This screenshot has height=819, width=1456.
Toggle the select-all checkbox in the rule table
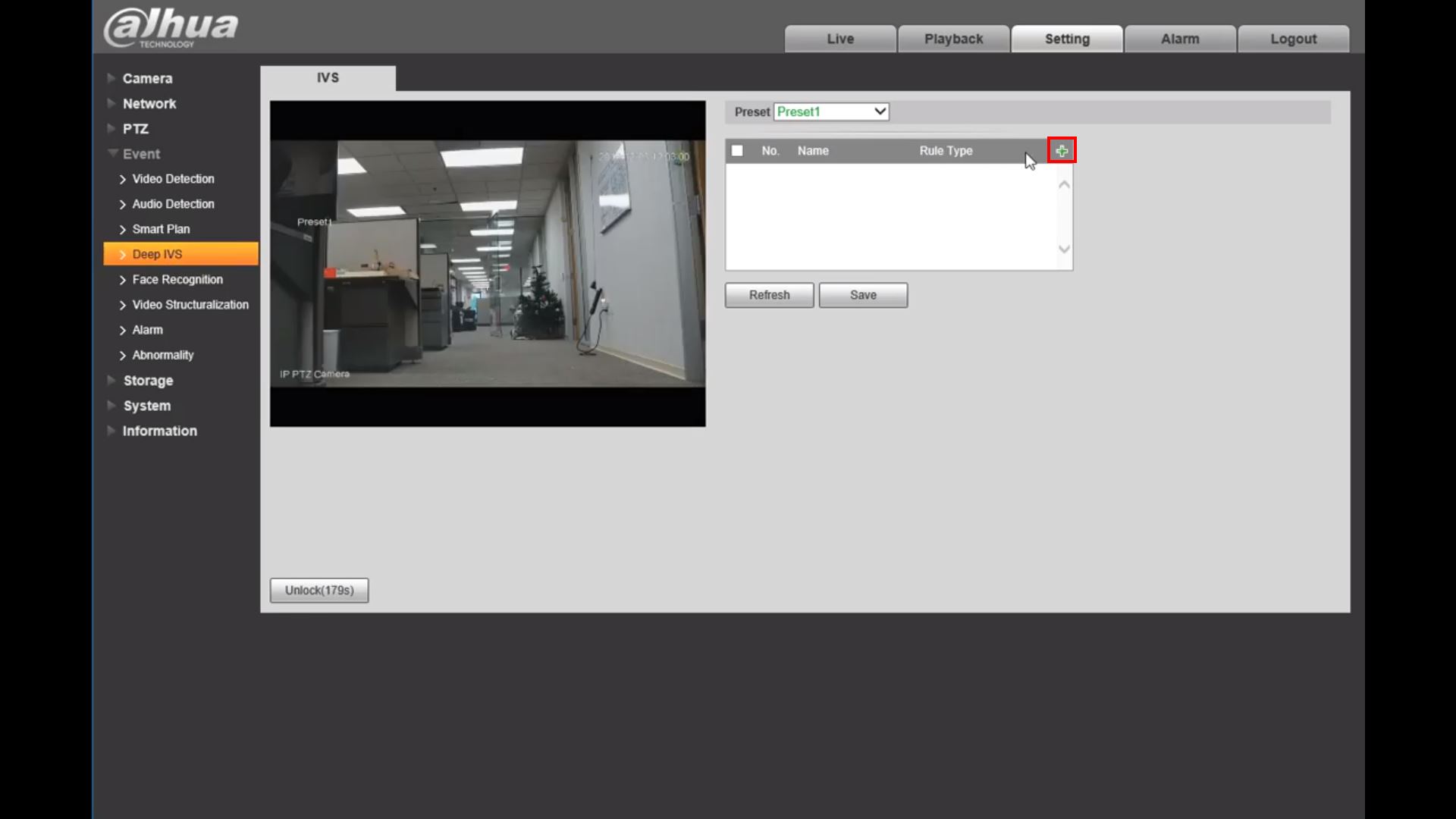coord(737,150)
